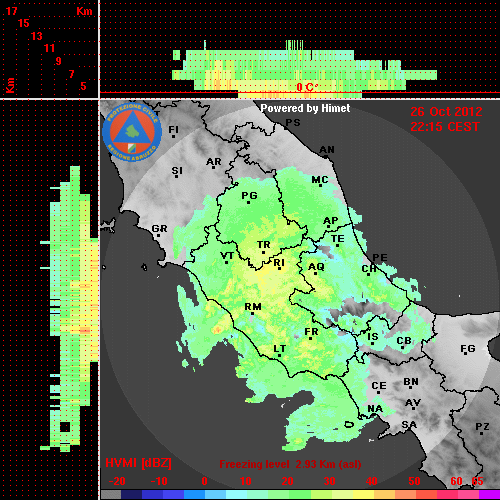Click the -10 value on dBZ scale
Screen dimensions: 500x500
point(159,481)
